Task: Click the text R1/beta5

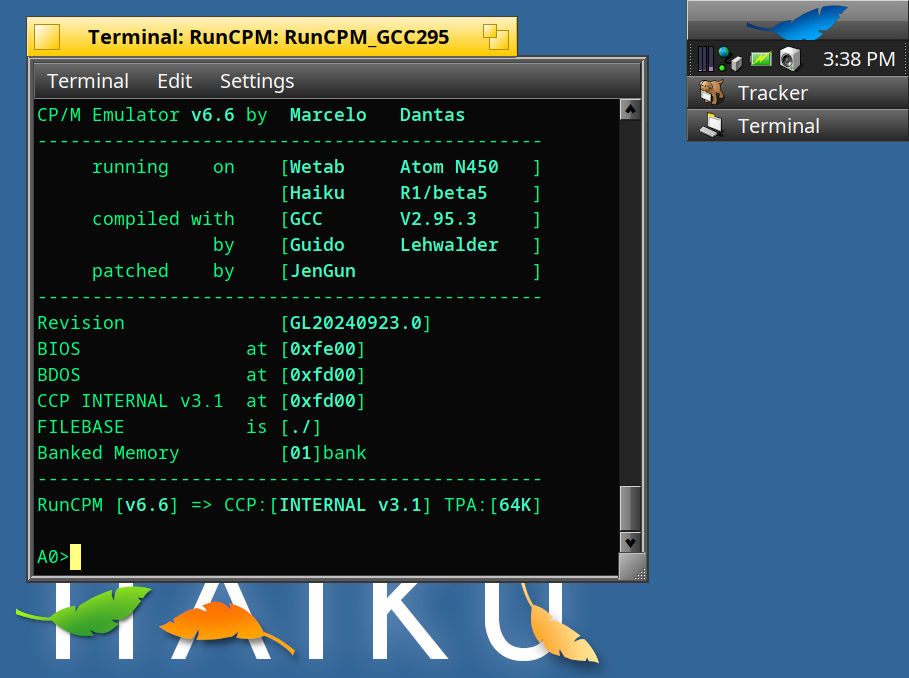Action: coord(443,193)
